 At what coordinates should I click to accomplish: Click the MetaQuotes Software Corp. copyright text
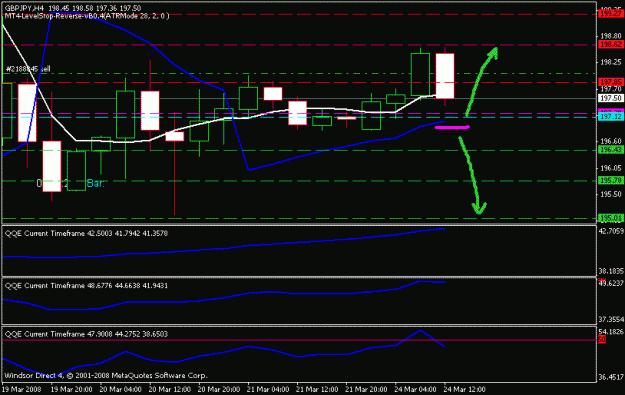(106, 375)
